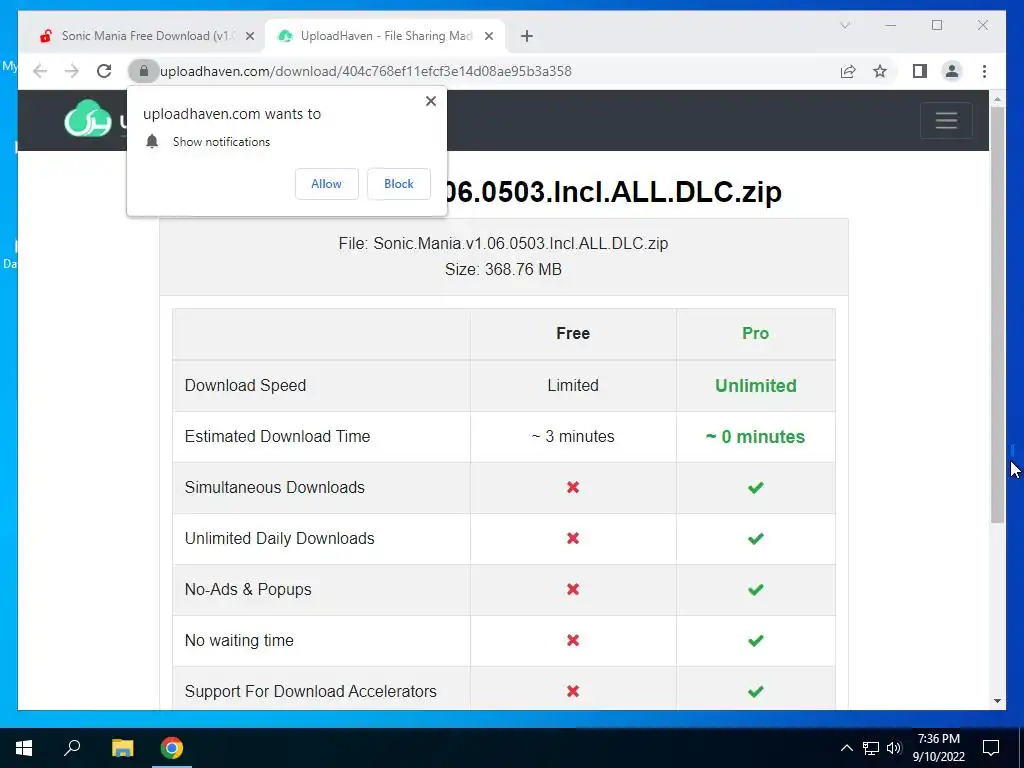The image size is (1024, 768).
Task: Block uploadhaven.com notifications
Action: [x=398, y=184]
